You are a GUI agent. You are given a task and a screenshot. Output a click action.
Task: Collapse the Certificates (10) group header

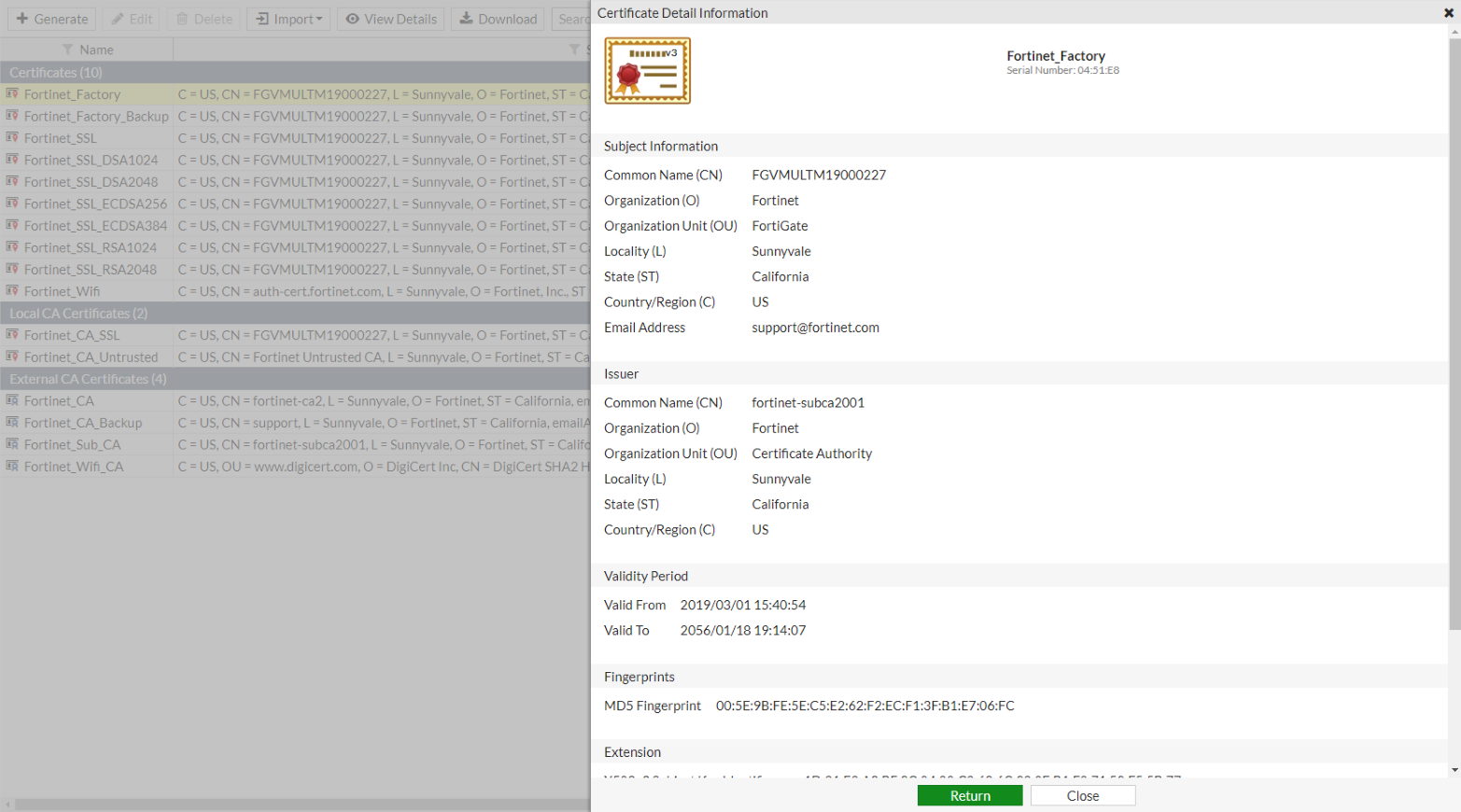[295, 72]
